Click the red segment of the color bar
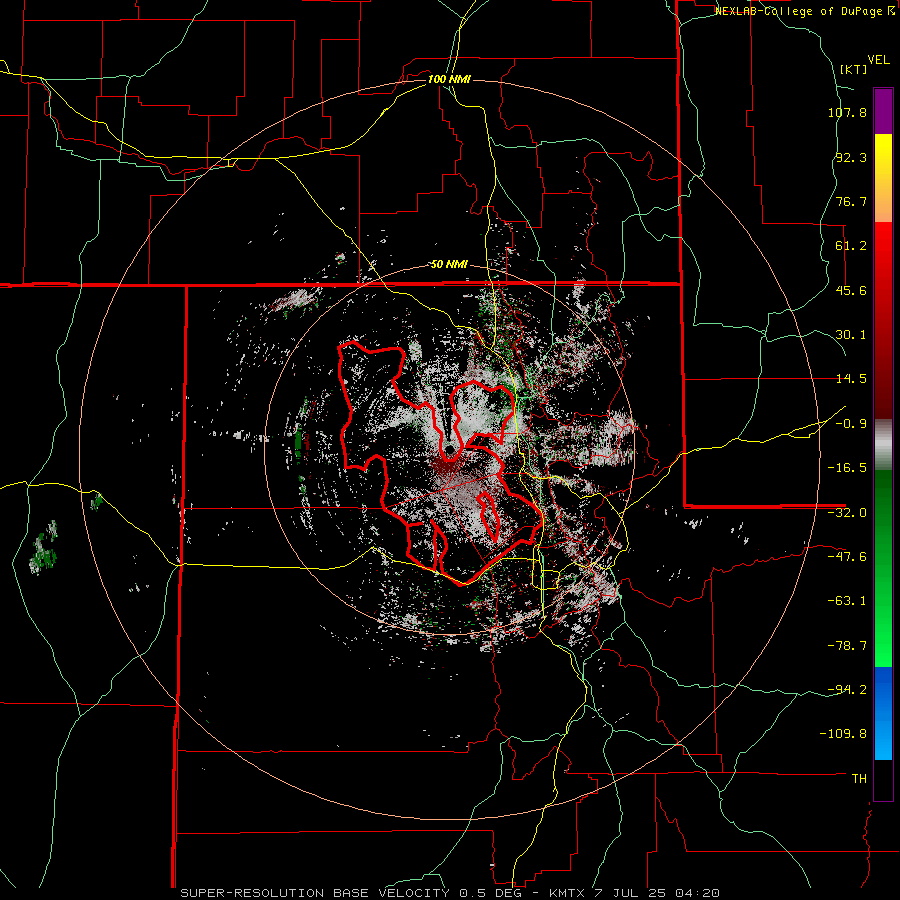 coord(883,320)
